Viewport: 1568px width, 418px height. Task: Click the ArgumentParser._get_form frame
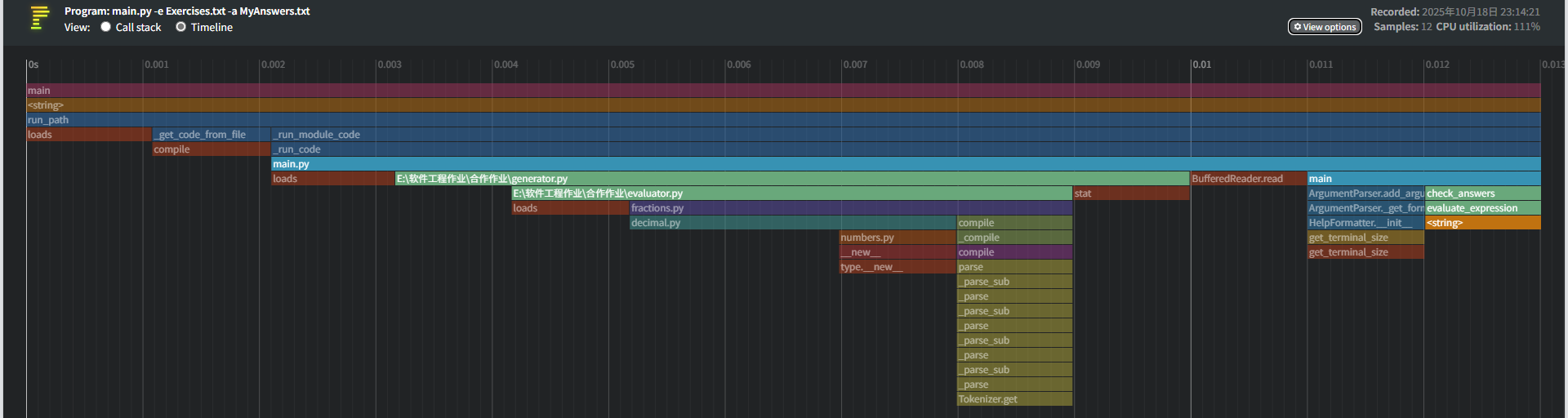coord(1365,208)
